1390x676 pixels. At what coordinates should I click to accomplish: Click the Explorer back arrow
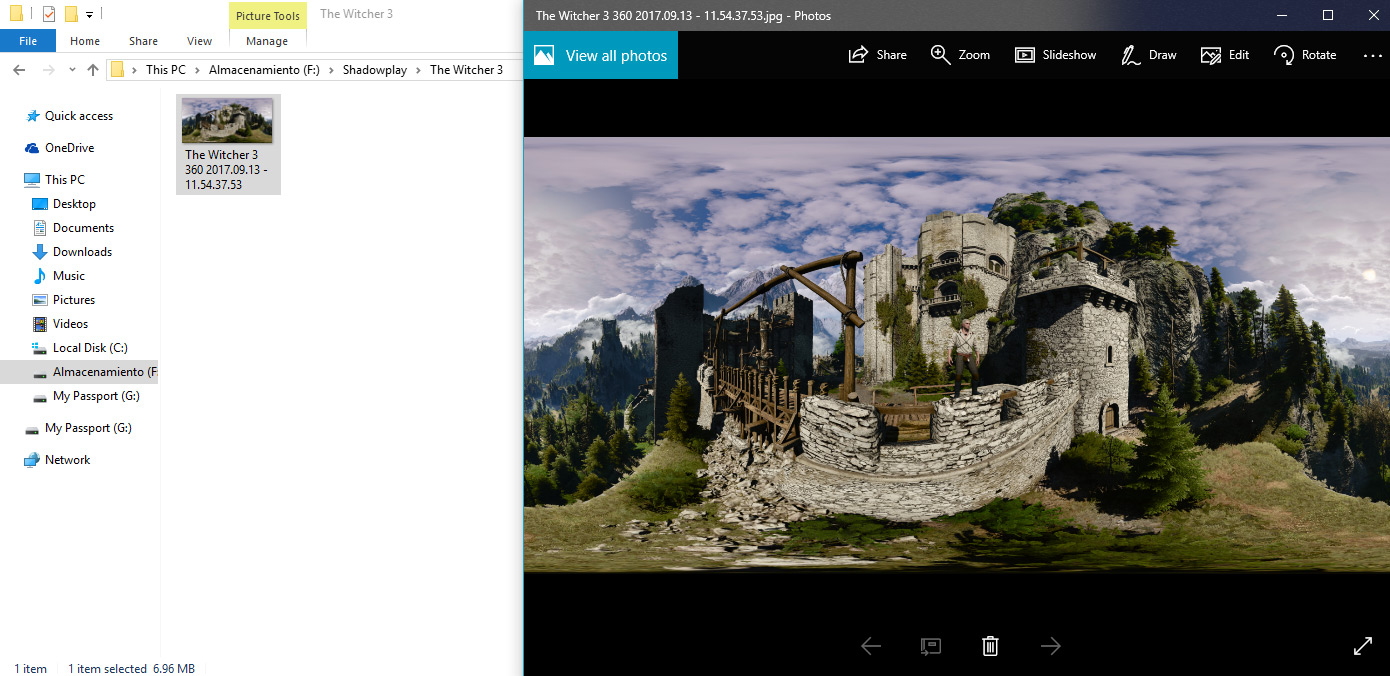19,70
